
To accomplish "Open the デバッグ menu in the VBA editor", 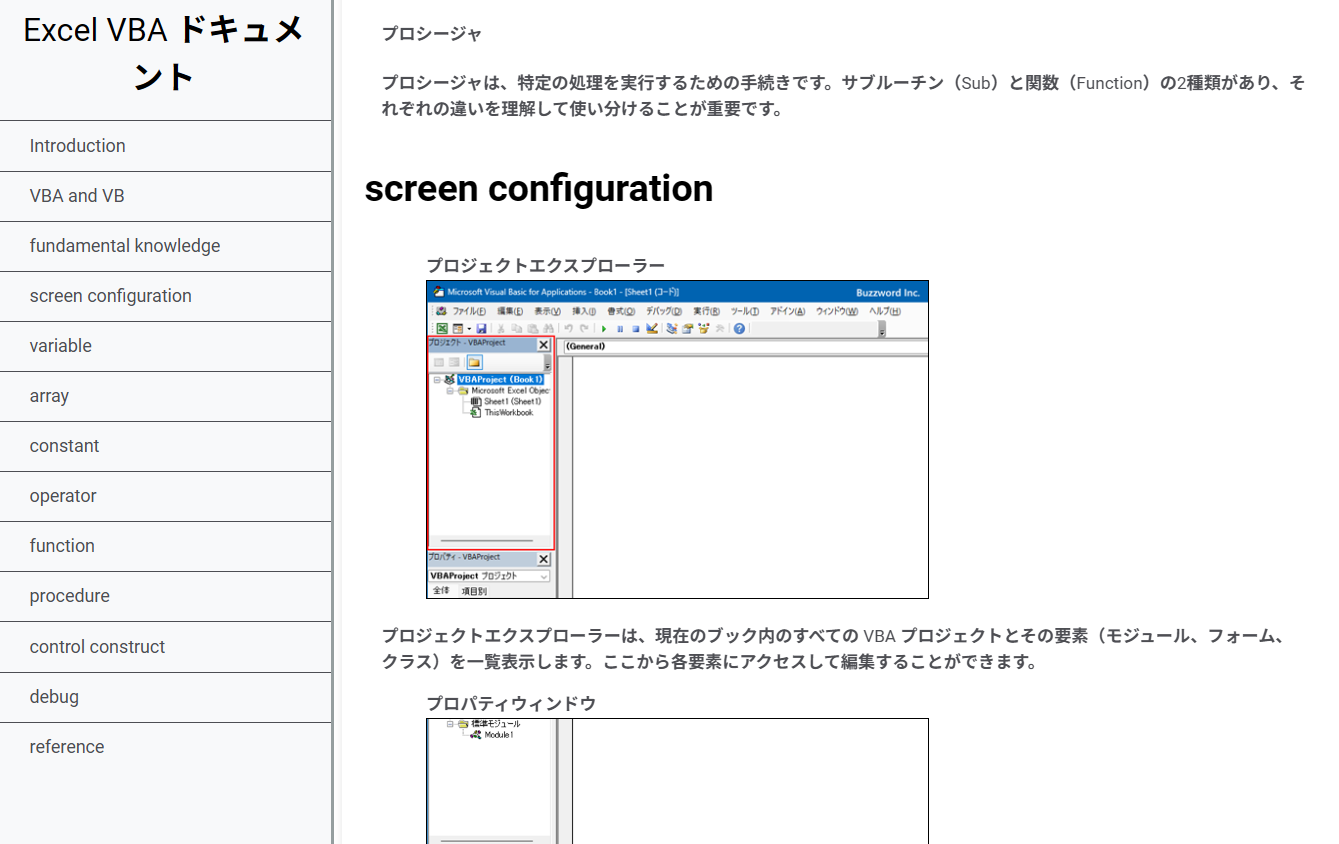I will pos(661,311).
